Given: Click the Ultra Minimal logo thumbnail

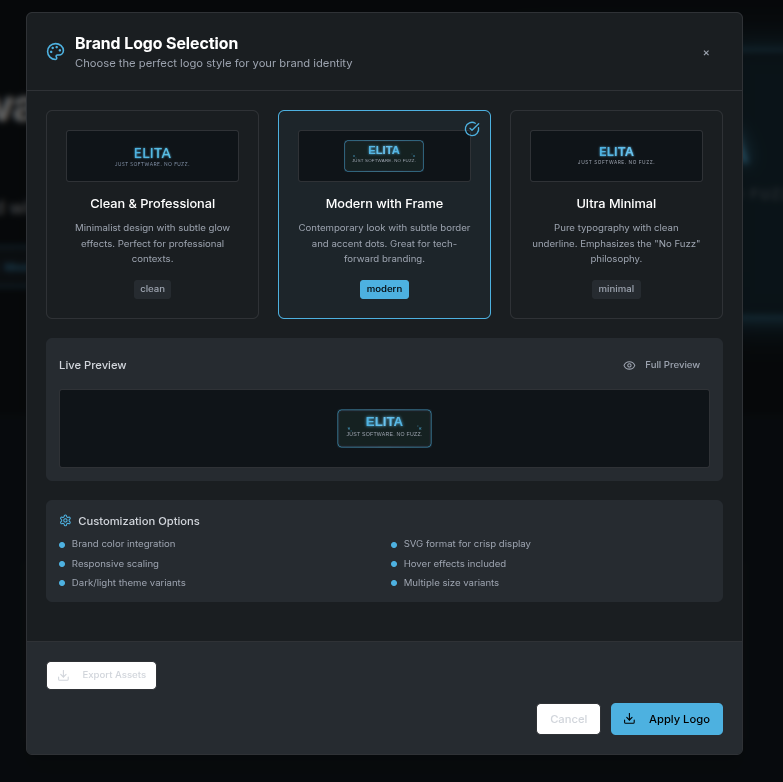Looking at the screenshot, I should tap(616, 156).
